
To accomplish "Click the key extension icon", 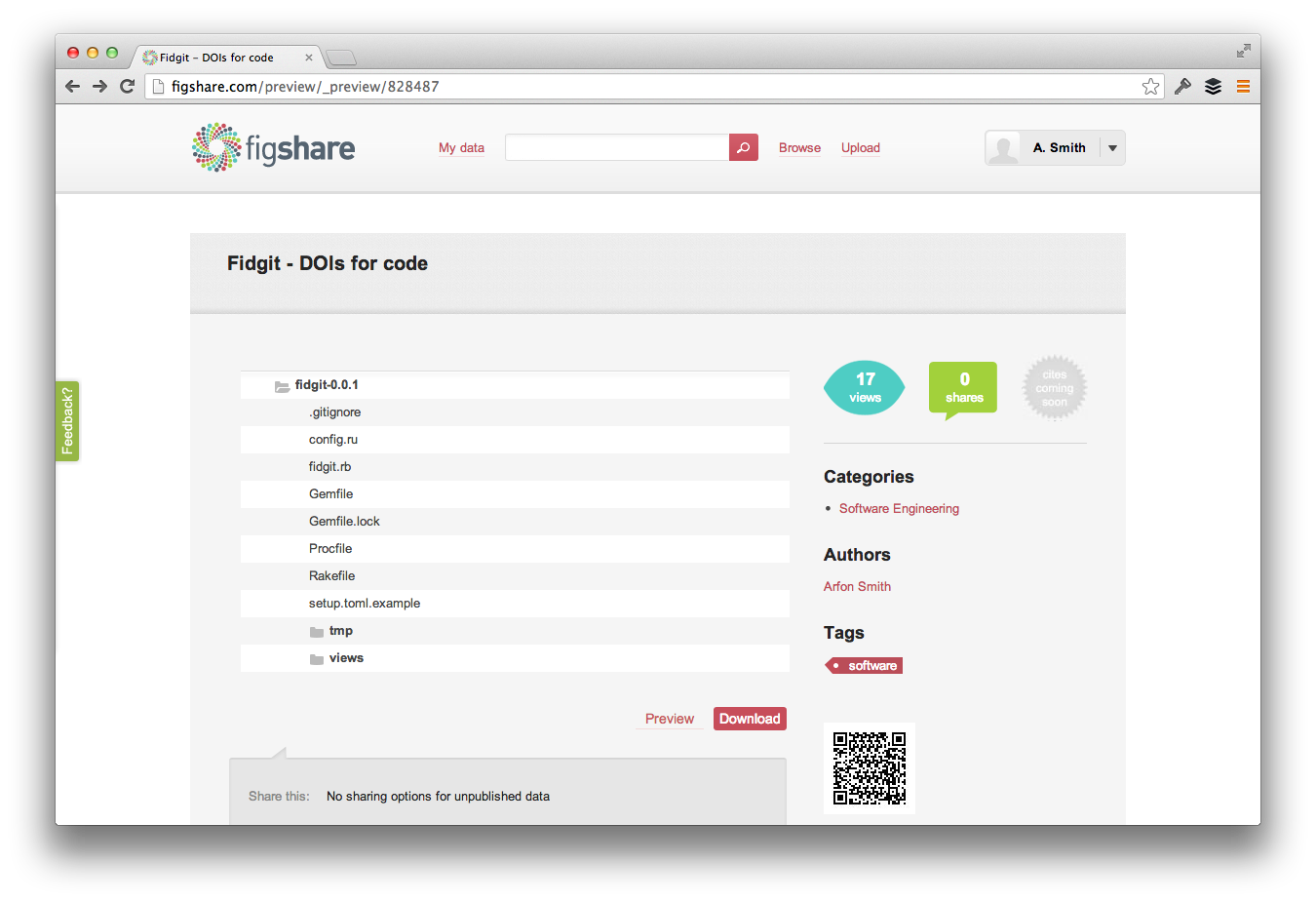I will [1182, 86].
